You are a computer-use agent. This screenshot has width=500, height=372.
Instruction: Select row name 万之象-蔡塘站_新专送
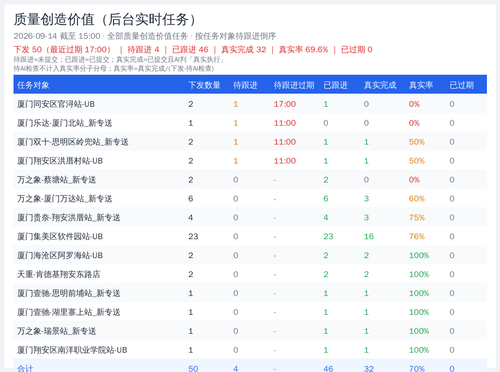click(x=57, y=180)
